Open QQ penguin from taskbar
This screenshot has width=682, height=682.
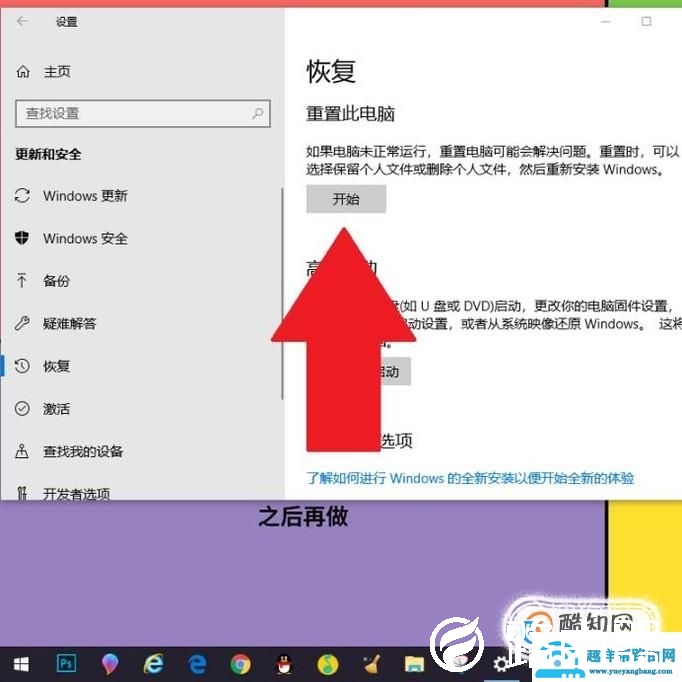pyautogui.click(x=284, y=665)
